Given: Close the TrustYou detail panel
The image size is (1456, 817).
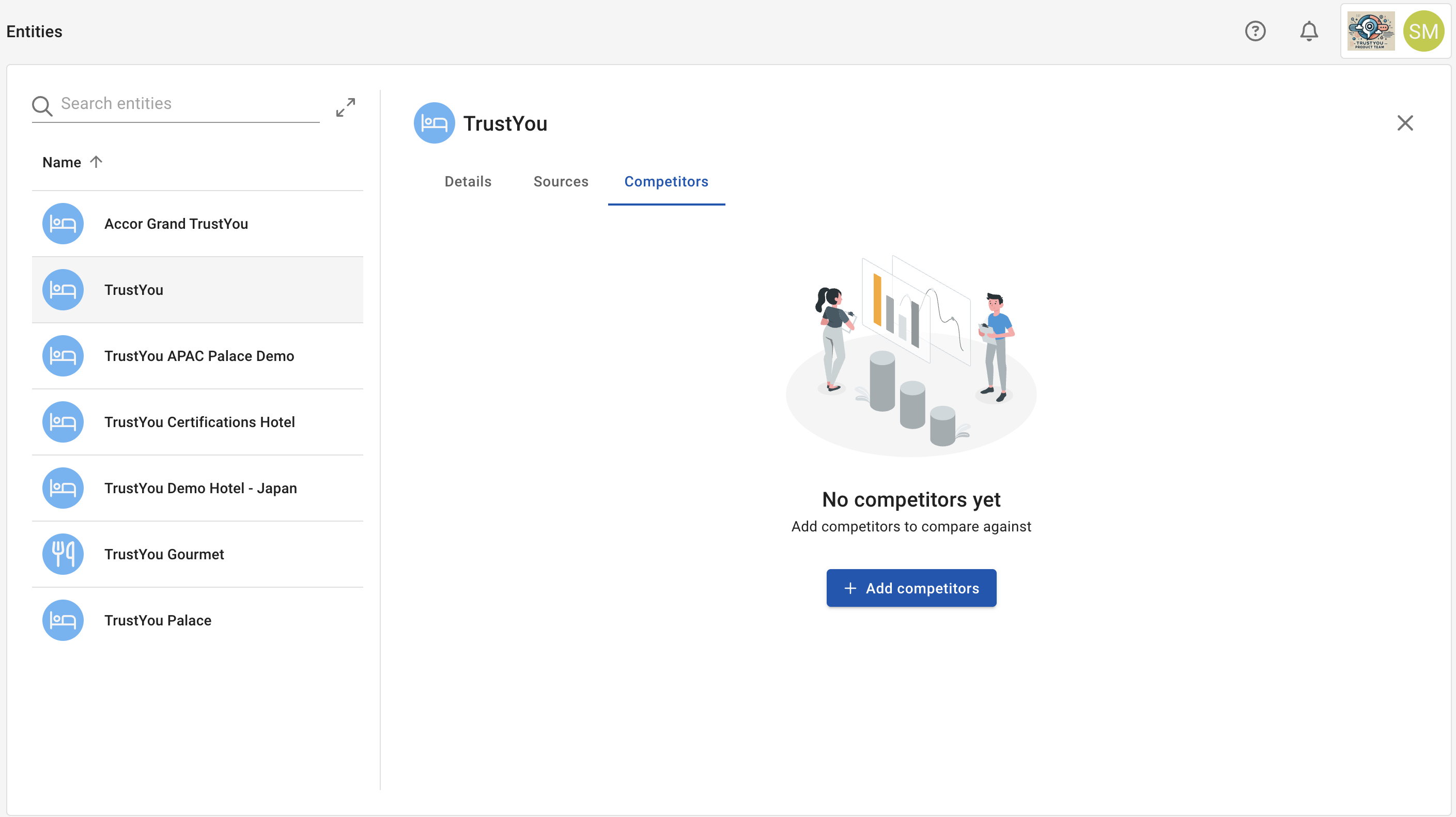Looking at the screenshot, I should pyautogui.click(x=1404, y=123).
